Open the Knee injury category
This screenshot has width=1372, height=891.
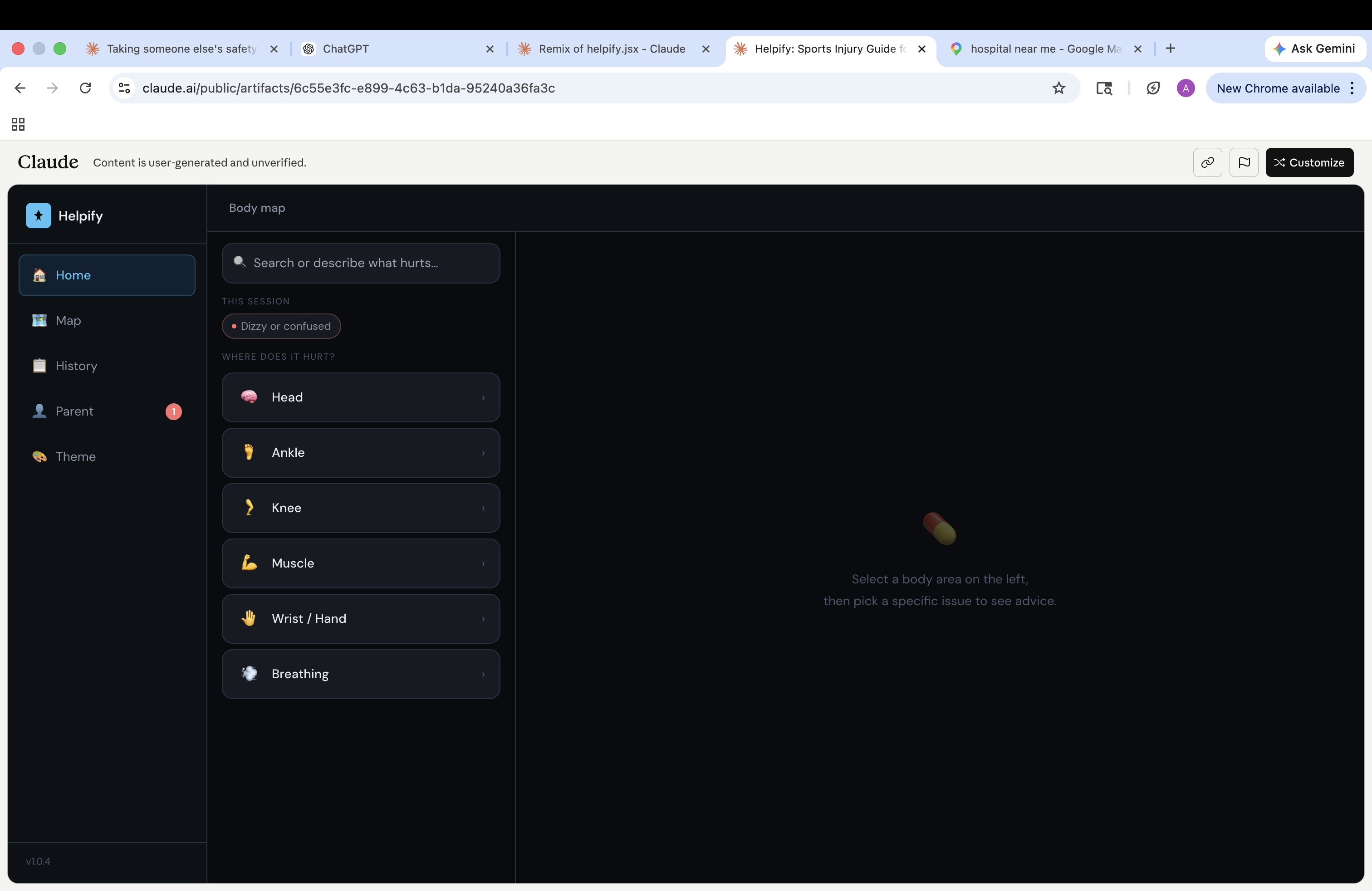pos(360,508)
